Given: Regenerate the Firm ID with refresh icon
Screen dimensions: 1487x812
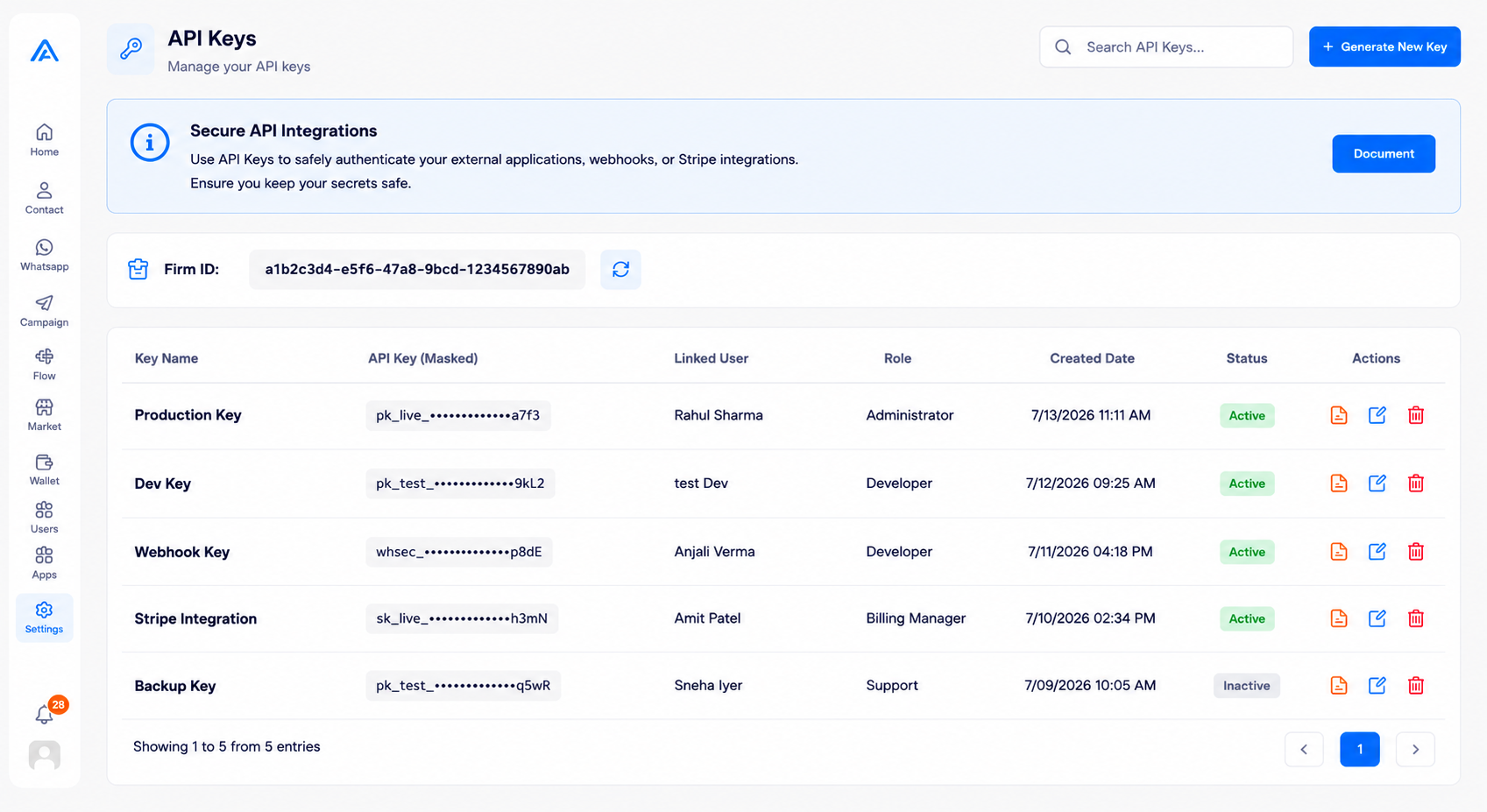Looking at the screenshot, I should click(620, 269).
